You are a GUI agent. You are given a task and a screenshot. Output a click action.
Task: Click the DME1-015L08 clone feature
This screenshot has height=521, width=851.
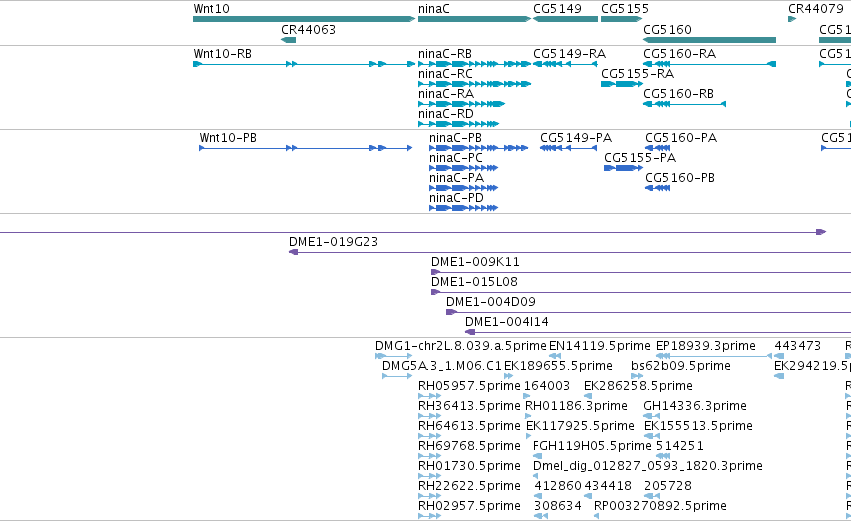point(641,293)
